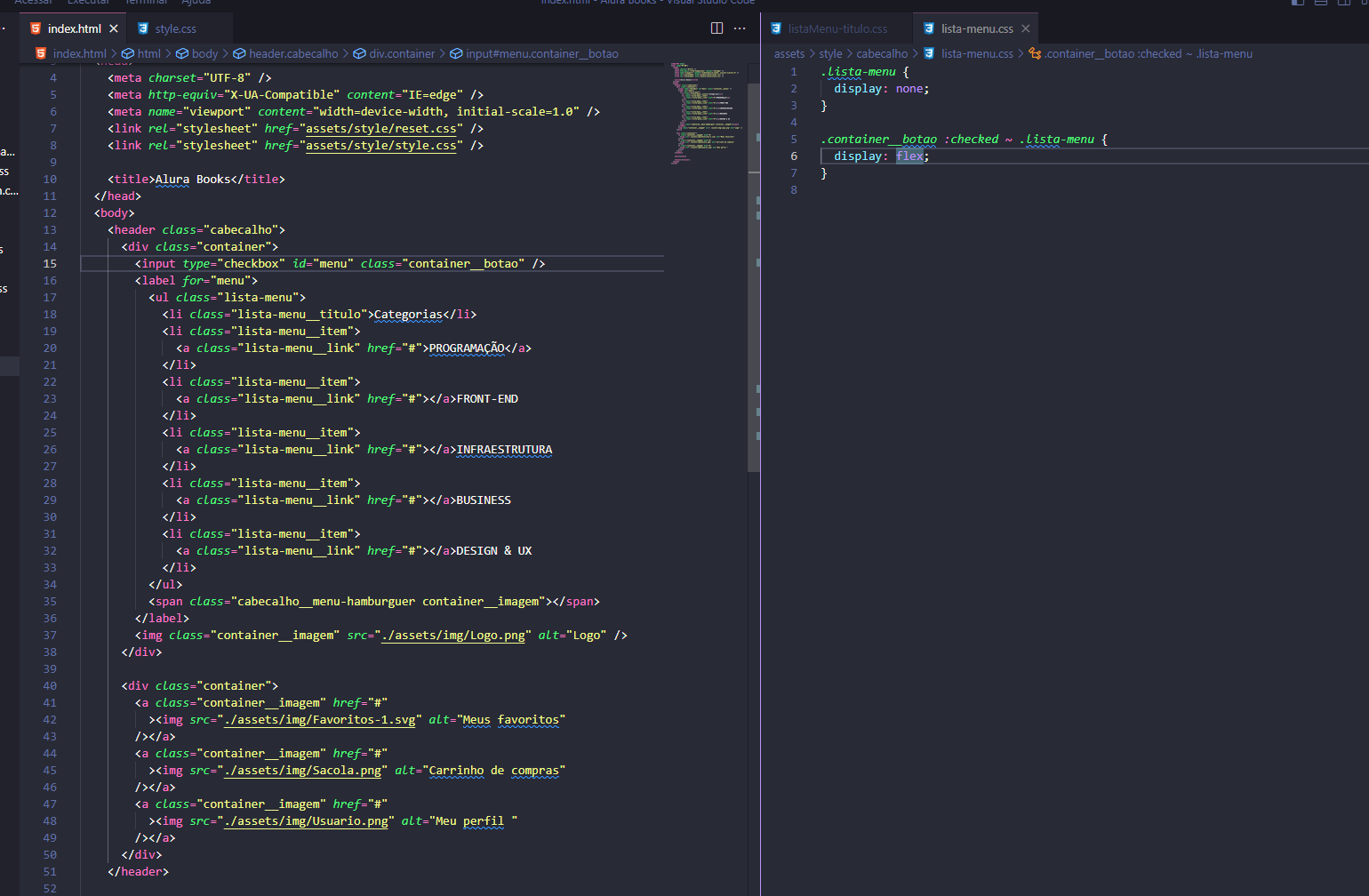
Task: Click the '.container__botao' selector on CSS line 5
Action: [878, 140]
